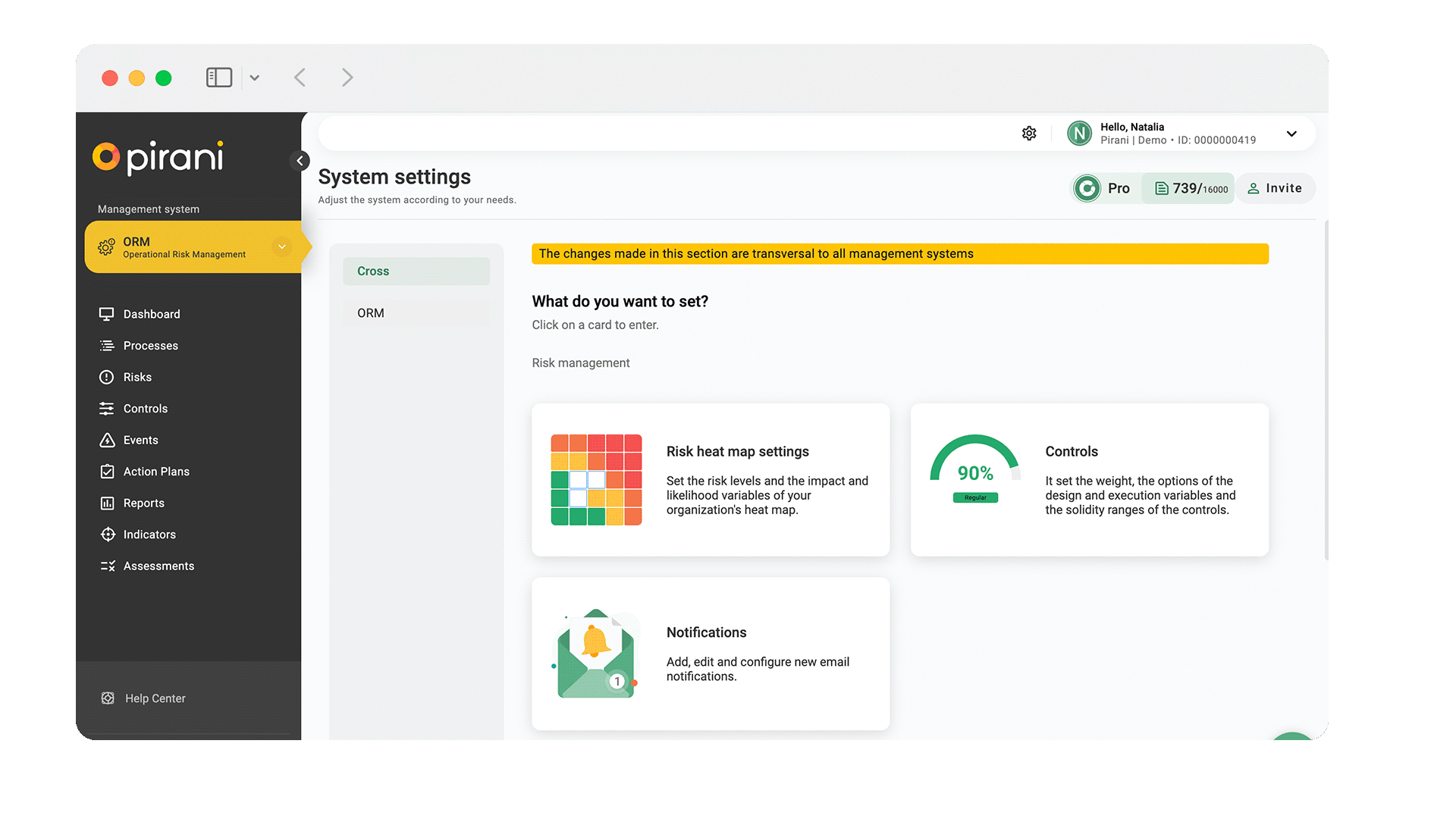Click the Action Plans clipboard icon
Viewport: 1456px width, 819px height.
point(107,472)
